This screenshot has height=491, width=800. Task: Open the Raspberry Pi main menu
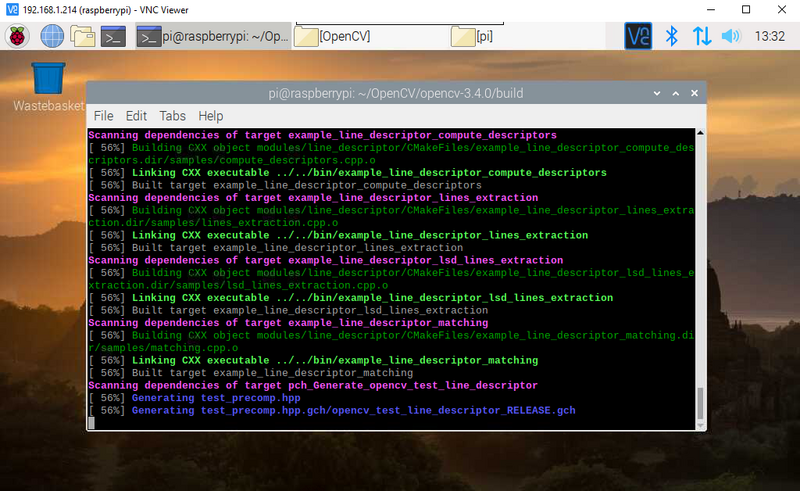coord(17,36)
